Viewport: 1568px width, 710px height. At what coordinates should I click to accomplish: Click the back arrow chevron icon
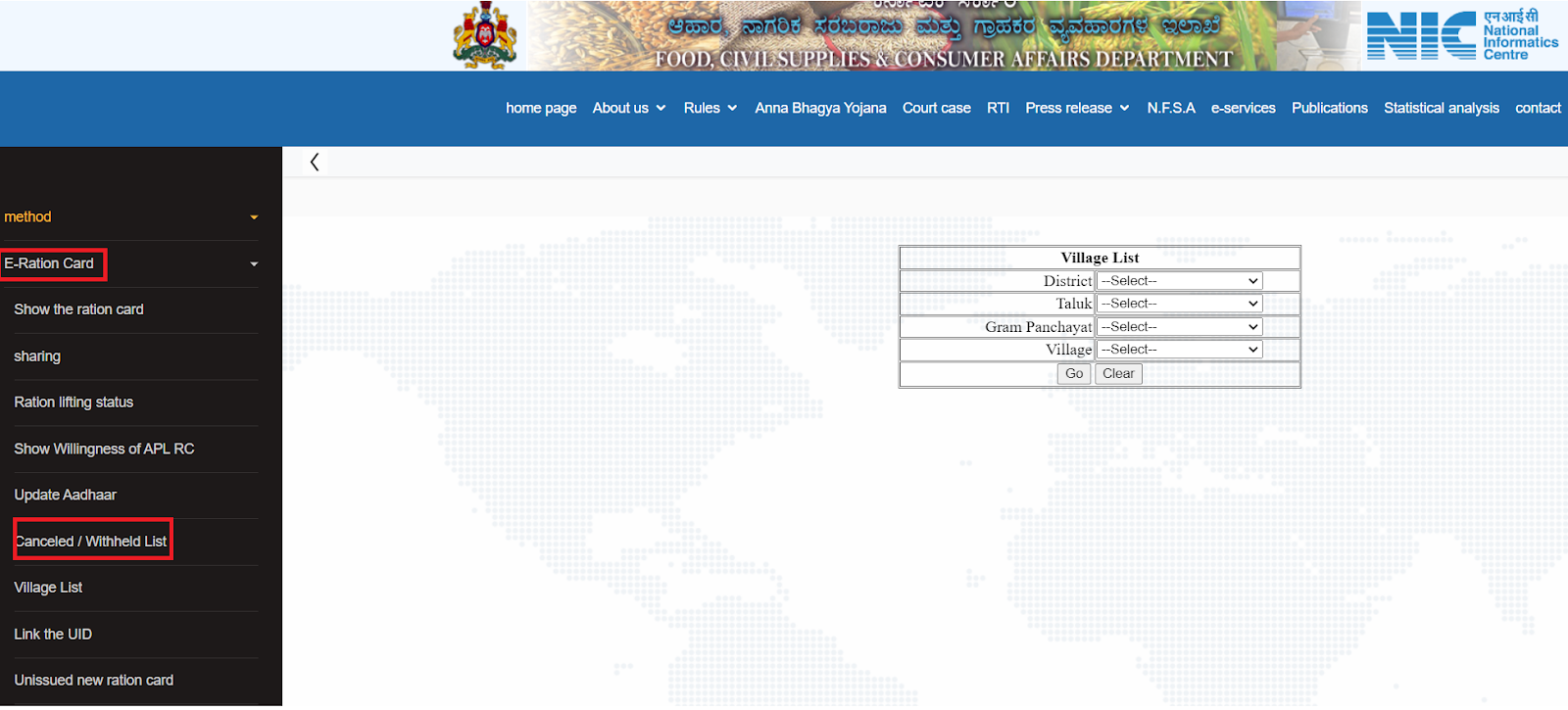pos(315,163)
